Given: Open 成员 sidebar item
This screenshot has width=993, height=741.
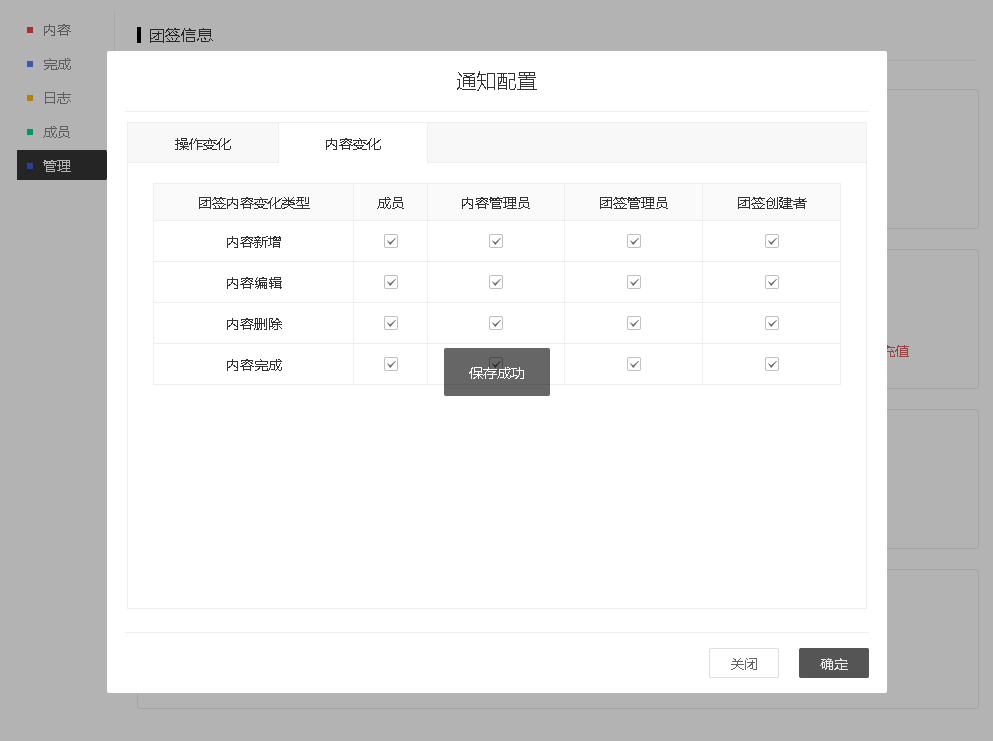Looking at the screenshot, I should coord(57,132).
